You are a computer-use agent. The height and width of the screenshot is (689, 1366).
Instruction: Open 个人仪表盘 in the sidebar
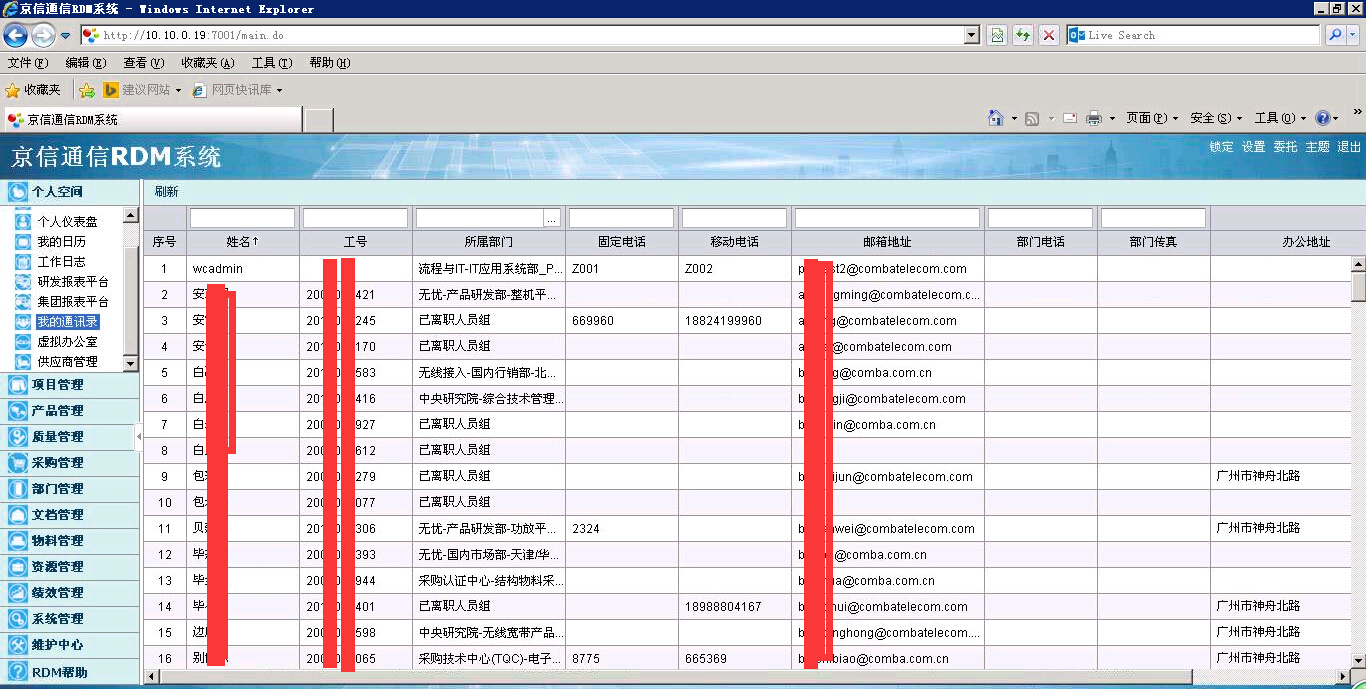click(x=67, y=222)
